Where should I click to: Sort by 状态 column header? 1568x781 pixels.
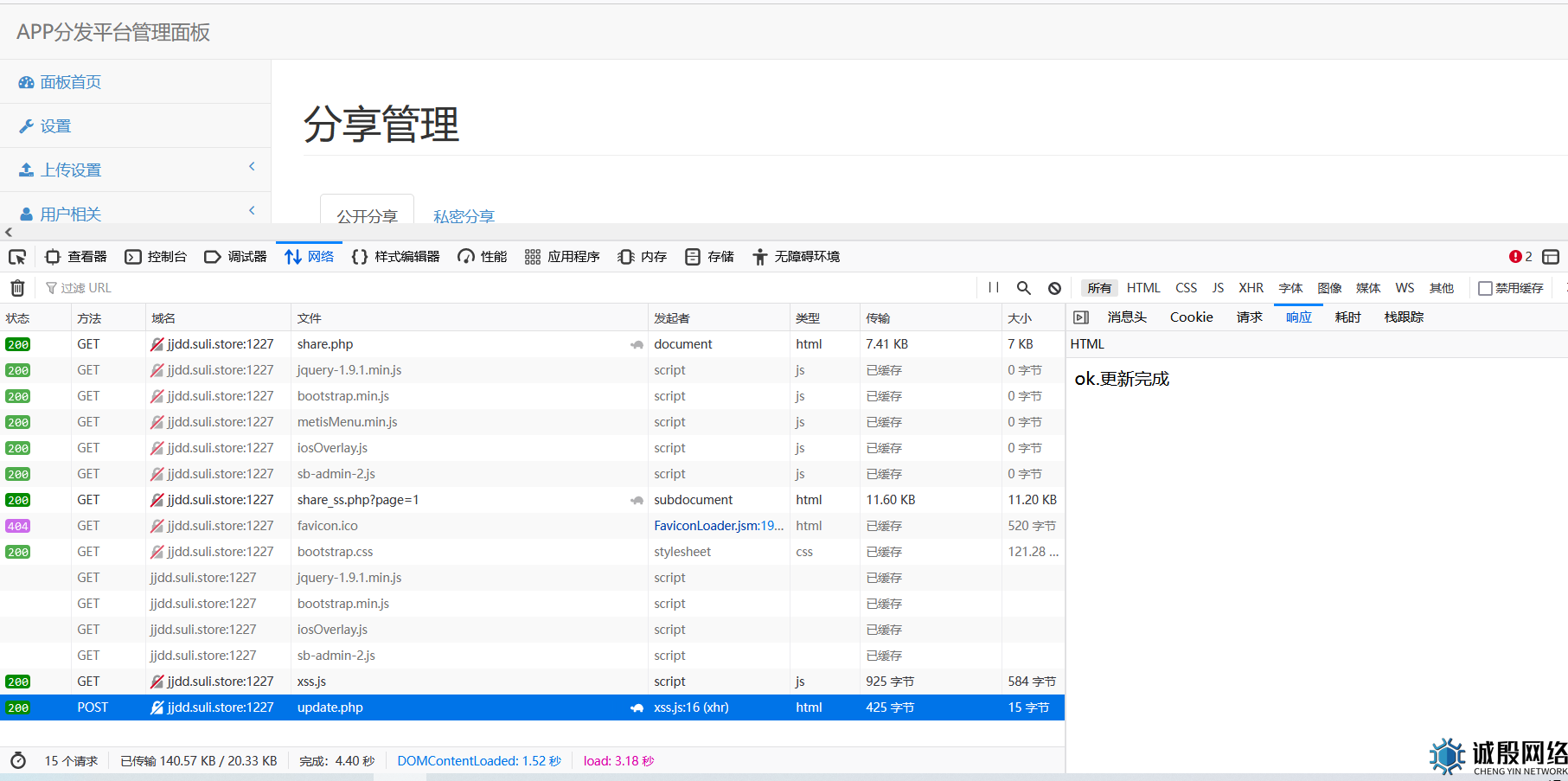35,318
